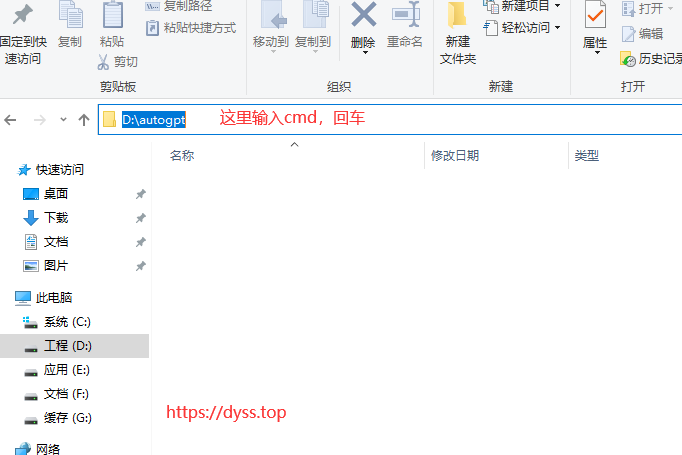Open Desktop (桌面) in Quick access
The width and height of the screenshot is (682, 455).
pos(56,194)
